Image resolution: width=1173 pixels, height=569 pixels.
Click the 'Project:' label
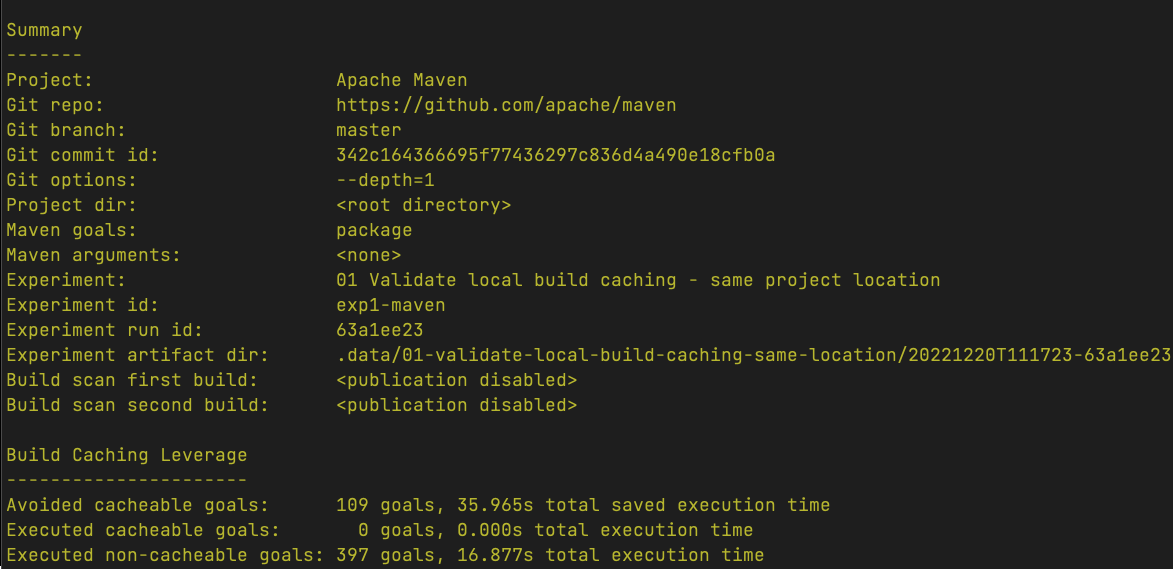point(49,80)
